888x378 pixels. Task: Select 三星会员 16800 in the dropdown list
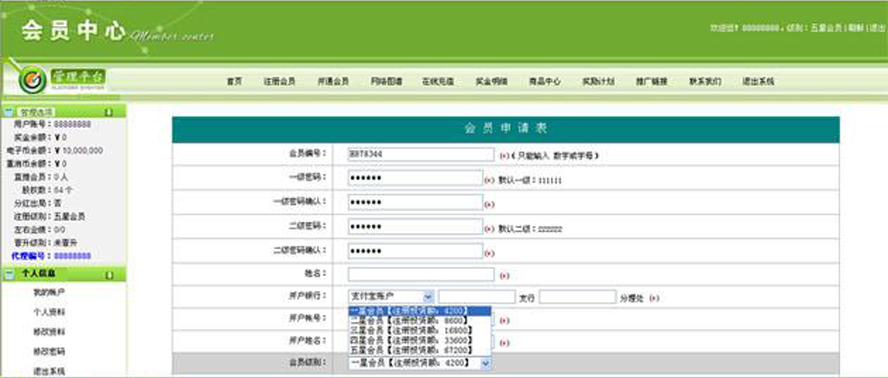[420, 330]
